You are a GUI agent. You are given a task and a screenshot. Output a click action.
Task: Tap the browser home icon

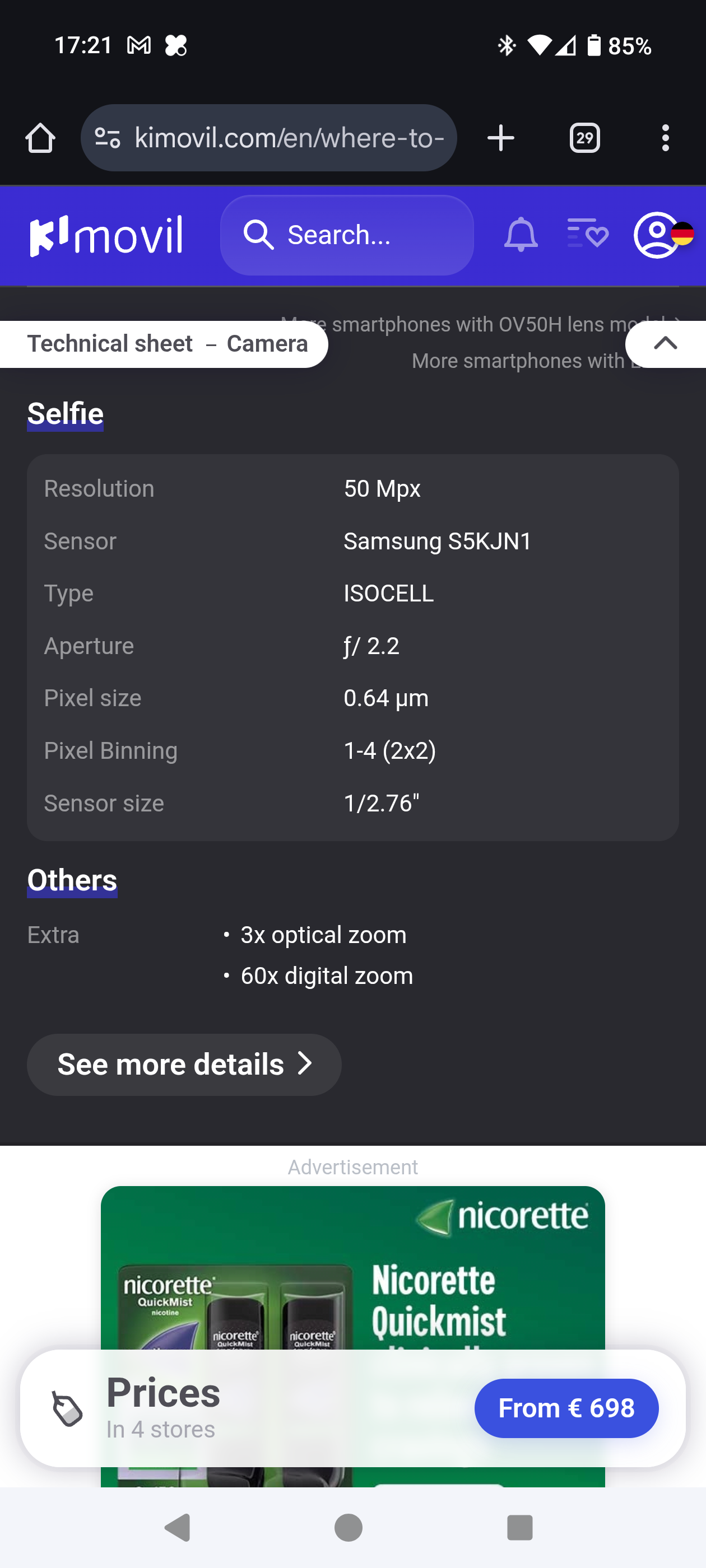(40, 138)
